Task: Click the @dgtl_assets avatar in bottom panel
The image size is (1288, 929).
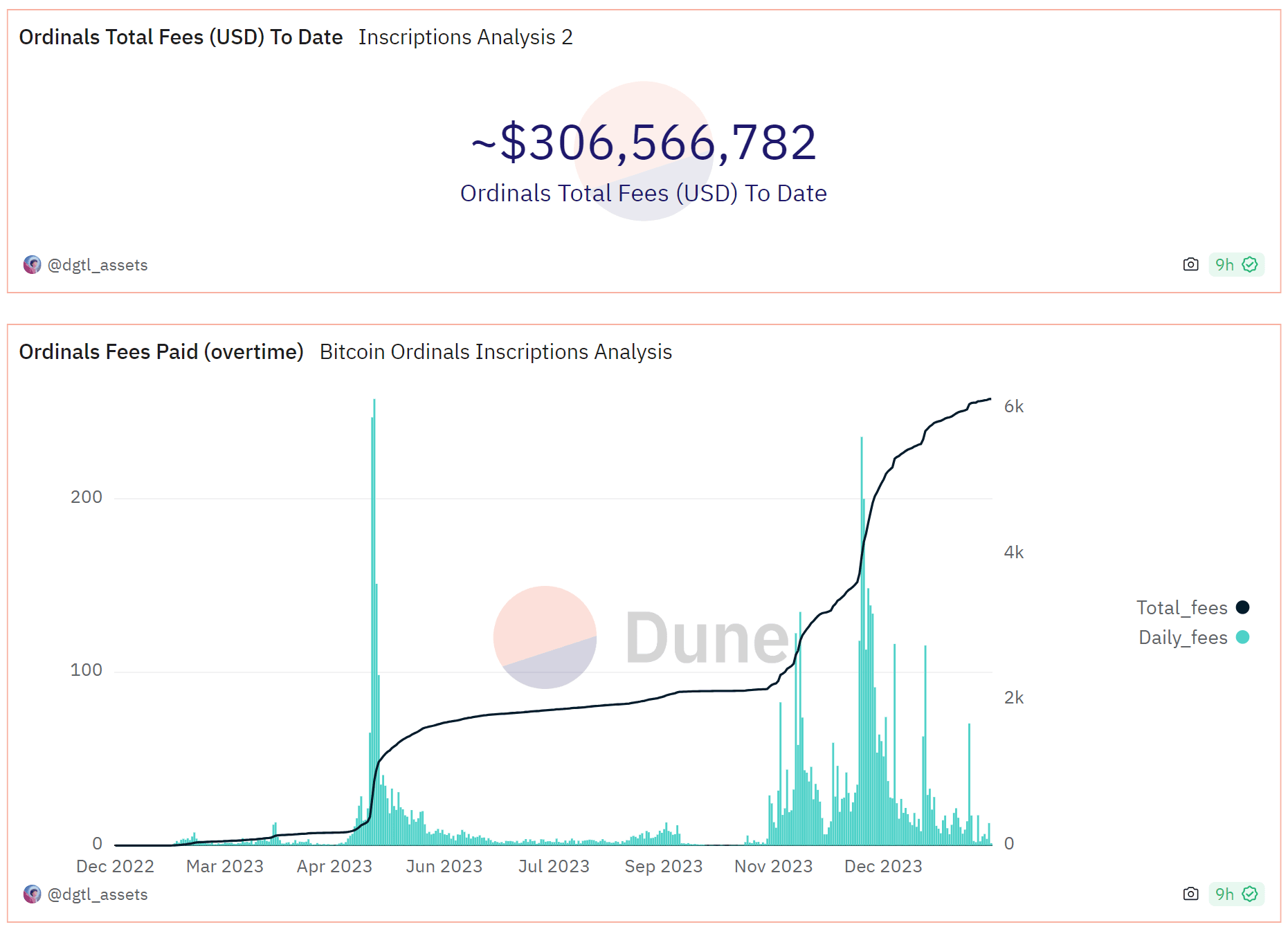Action: coord(32,894)
